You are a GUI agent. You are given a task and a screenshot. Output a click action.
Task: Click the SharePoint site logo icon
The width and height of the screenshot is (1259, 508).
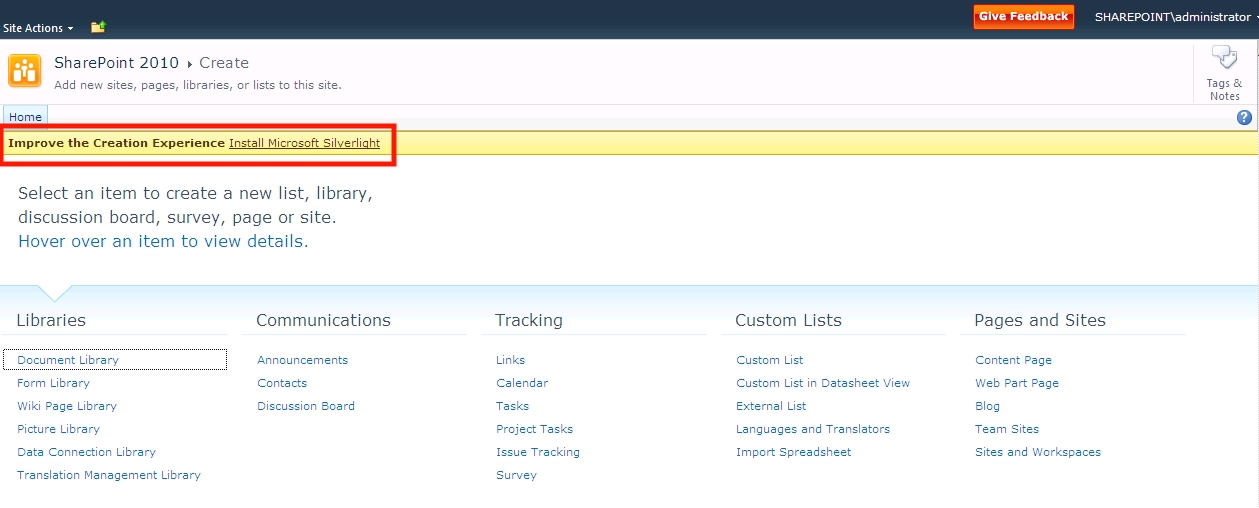(x=25, y=71)
